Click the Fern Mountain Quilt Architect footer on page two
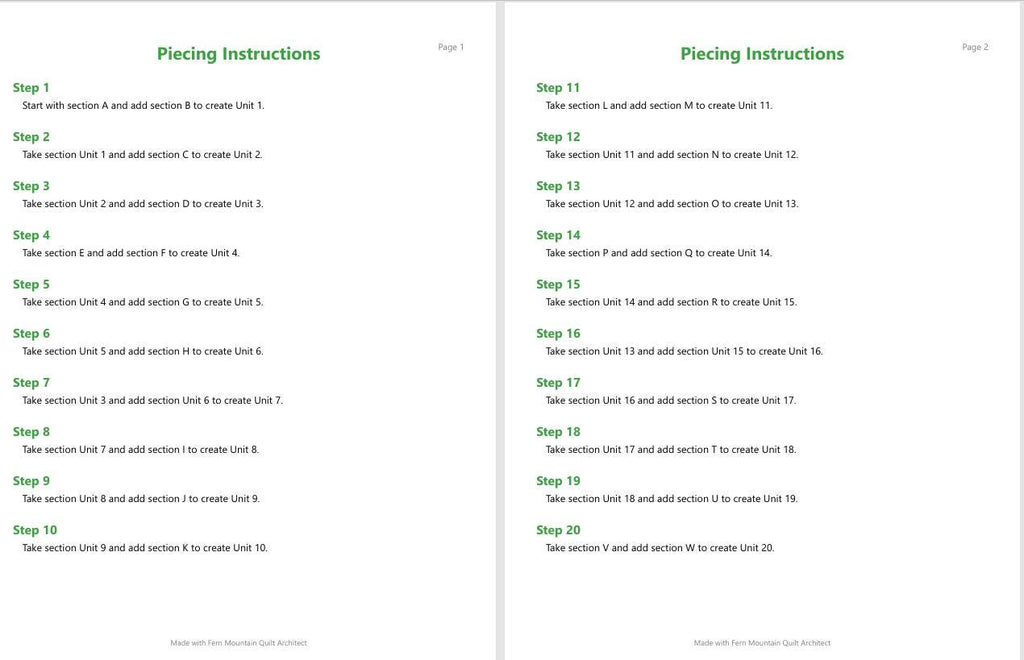The height and width of the screenshot is (660, 1024). tap(762, 643)
